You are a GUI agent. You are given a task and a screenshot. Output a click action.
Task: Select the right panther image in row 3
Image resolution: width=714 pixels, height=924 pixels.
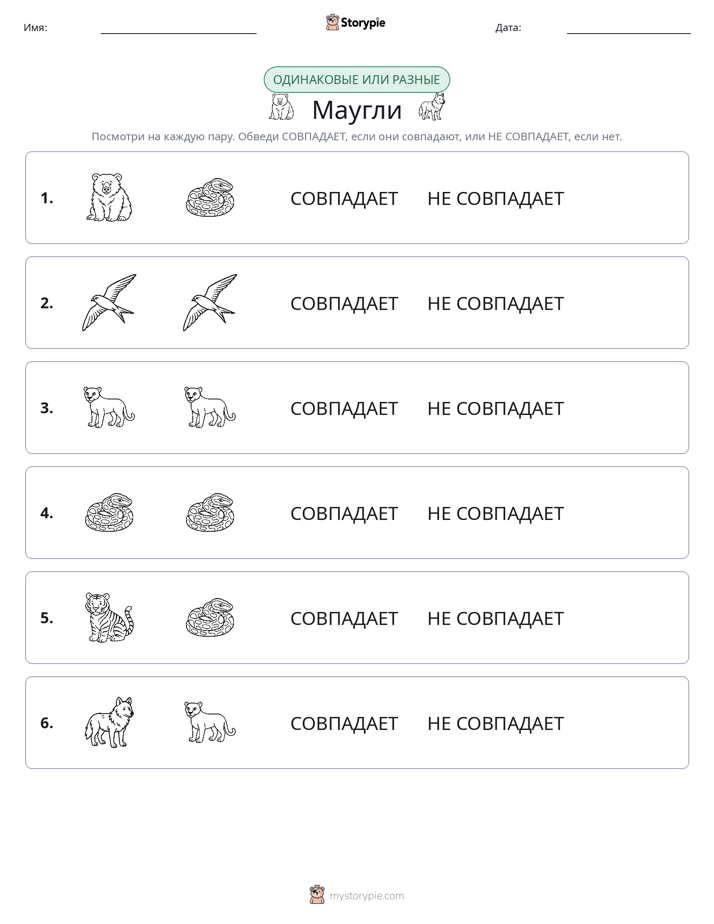pyautogui.click(x=210, y=407)
